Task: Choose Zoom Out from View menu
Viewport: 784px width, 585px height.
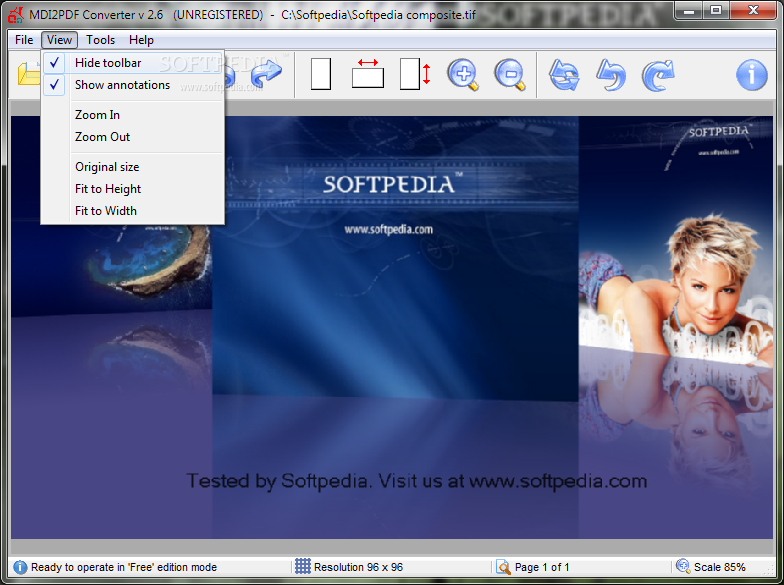Action: coord(132,137)
